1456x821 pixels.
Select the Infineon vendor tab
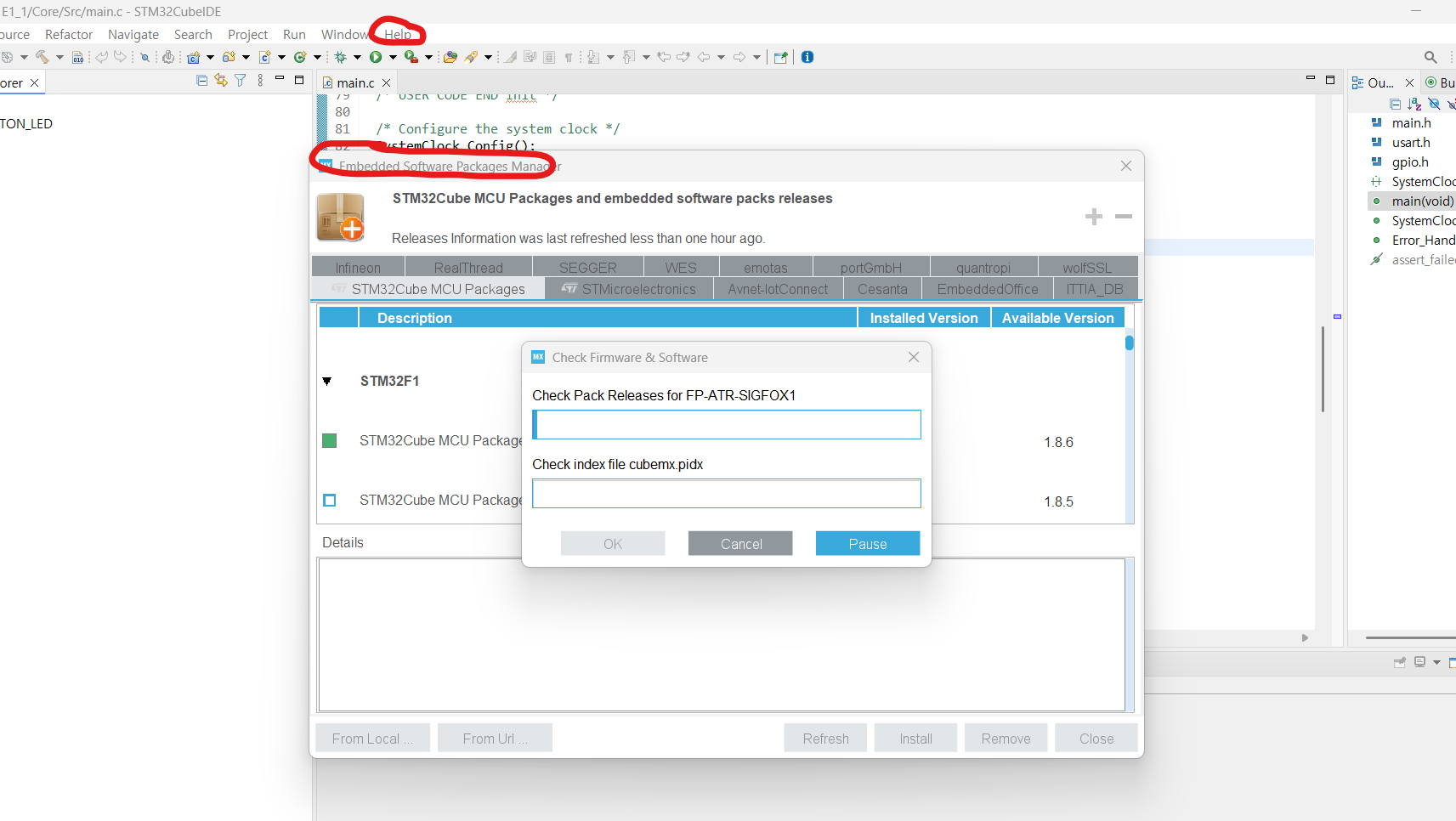pyautogui.click(x=358, y=268)
